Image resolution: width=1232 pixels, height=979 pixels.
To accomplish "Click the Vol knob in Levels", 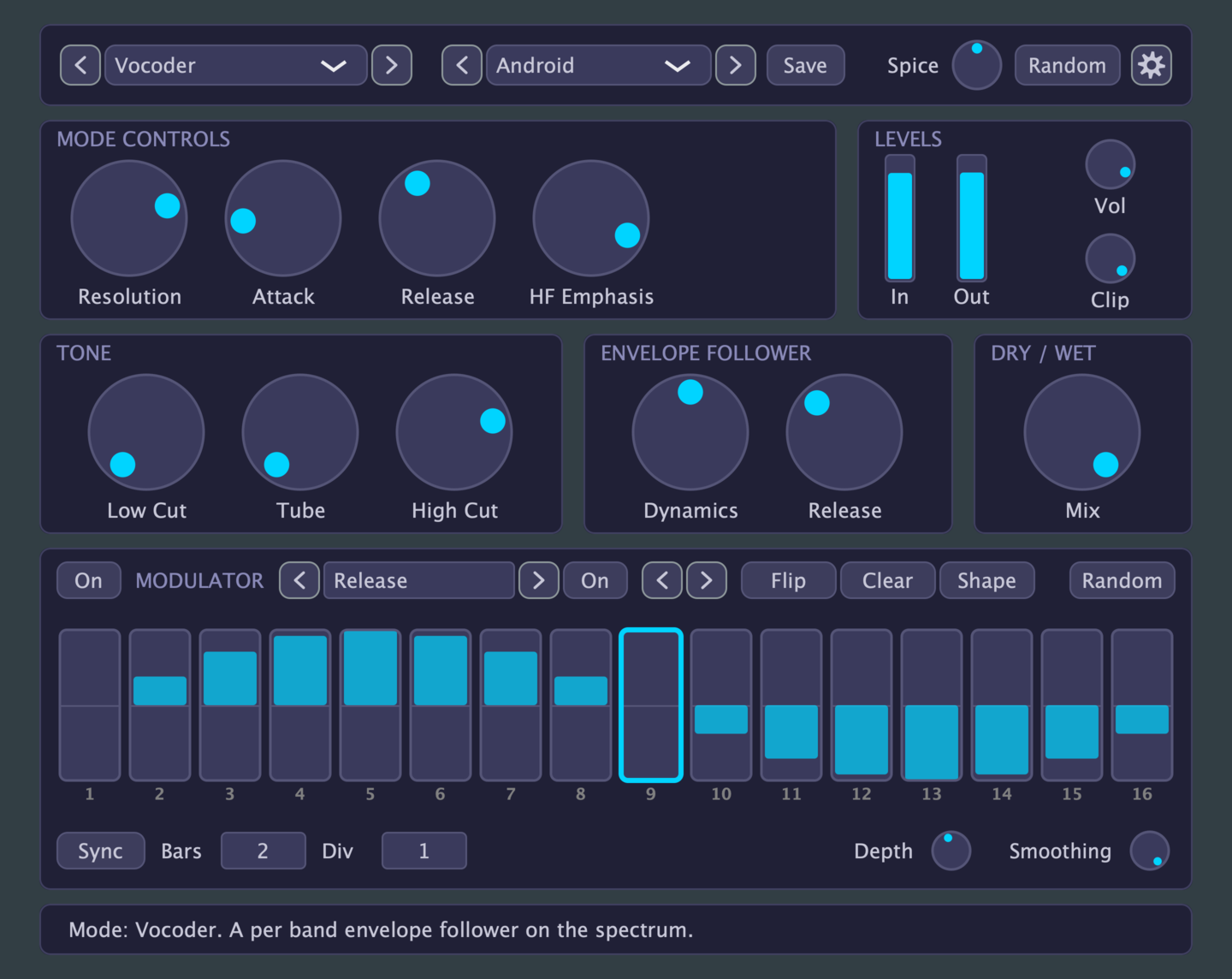I will pyautogui.click(x=1111, y=164).
